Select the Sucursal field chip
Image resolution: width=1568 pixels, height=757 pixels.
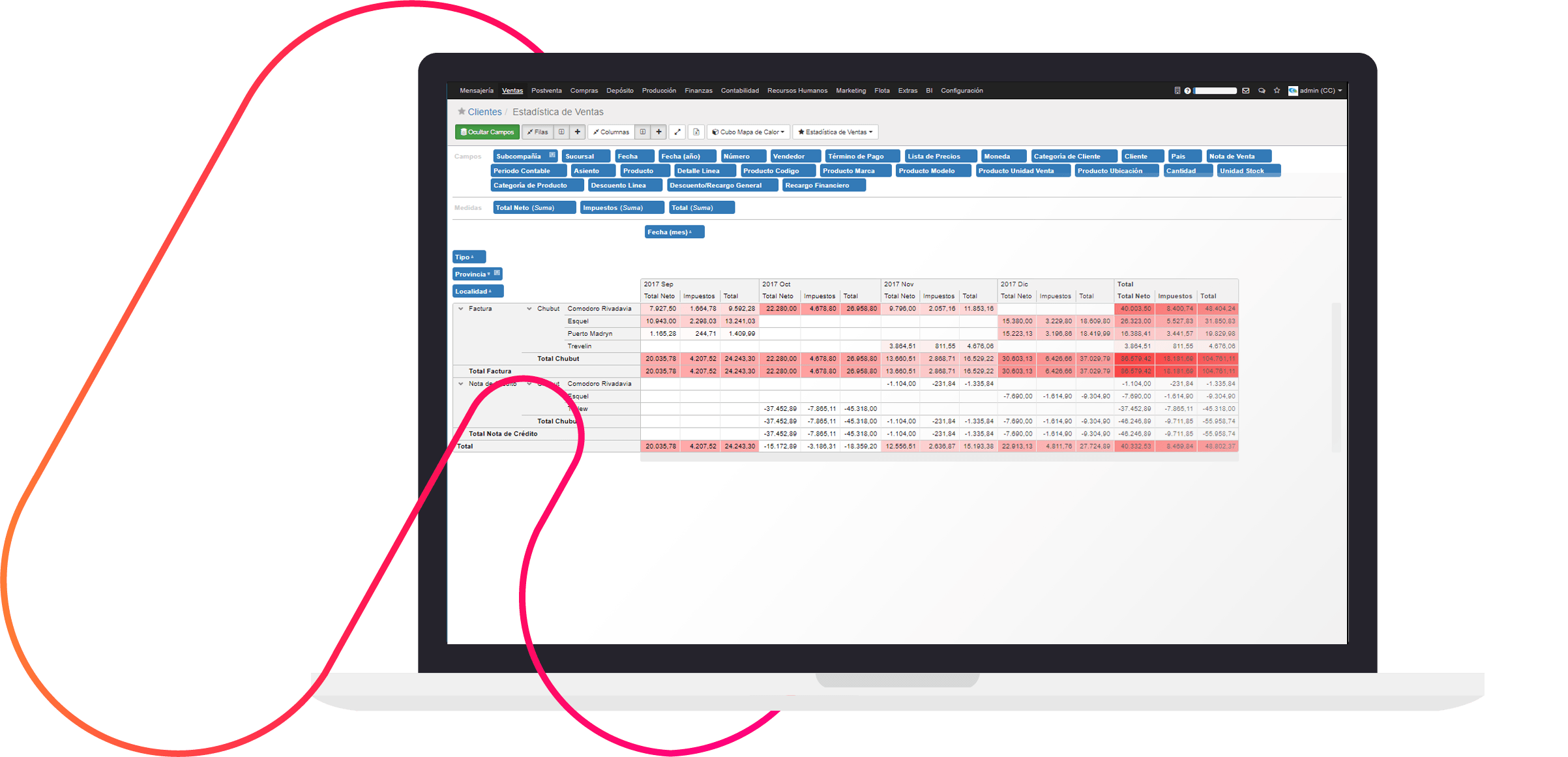586,156
